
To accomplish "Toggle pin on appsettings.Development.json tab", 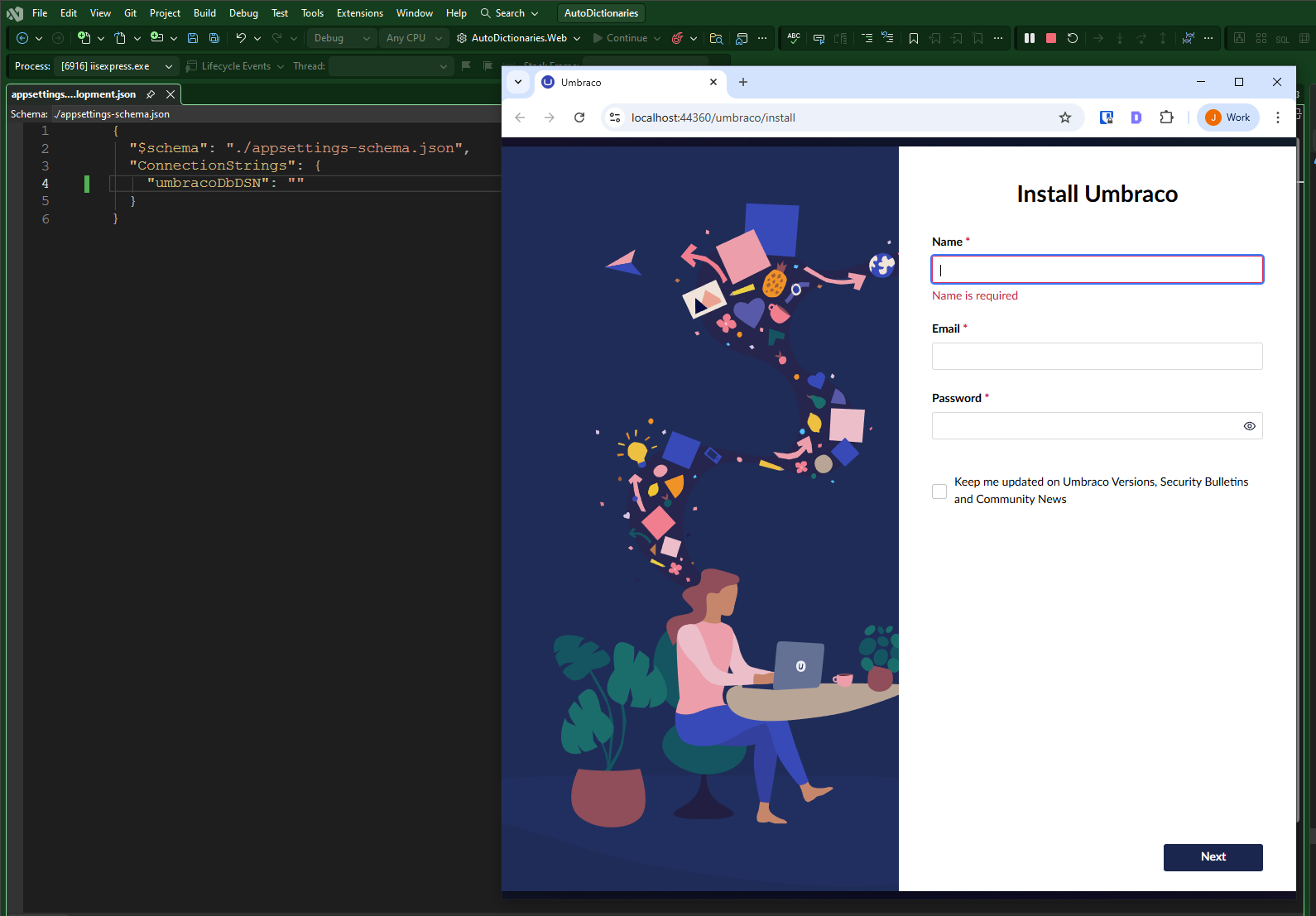I will (x=151, y=94).
